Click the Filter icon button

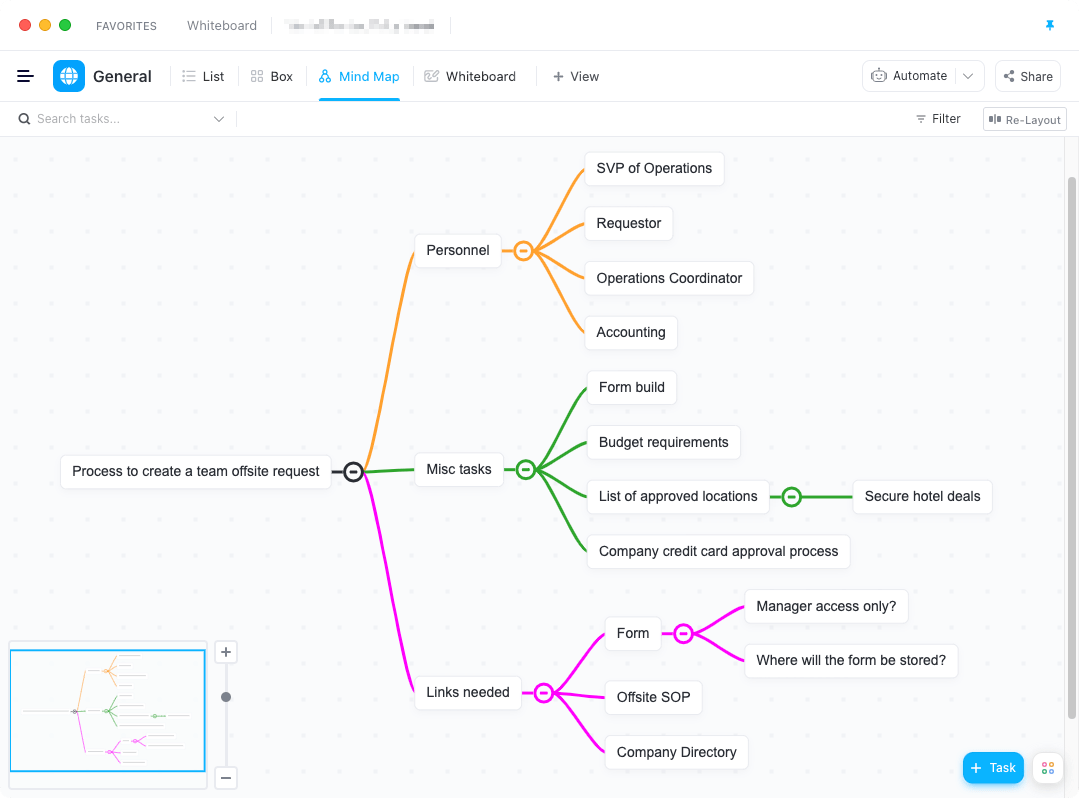click(x=938, y=119)
